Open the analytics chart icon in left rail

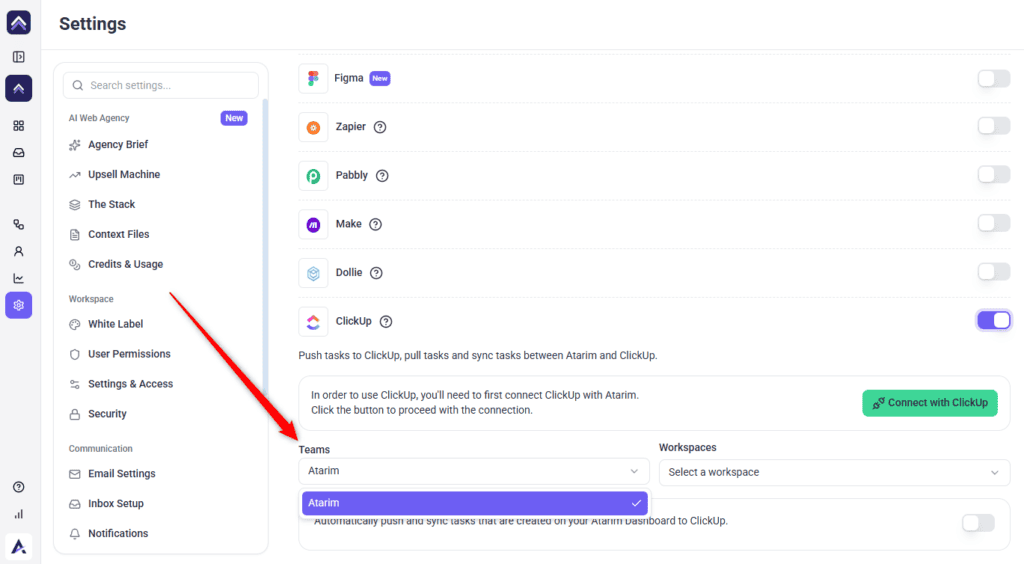pos(19,279)
